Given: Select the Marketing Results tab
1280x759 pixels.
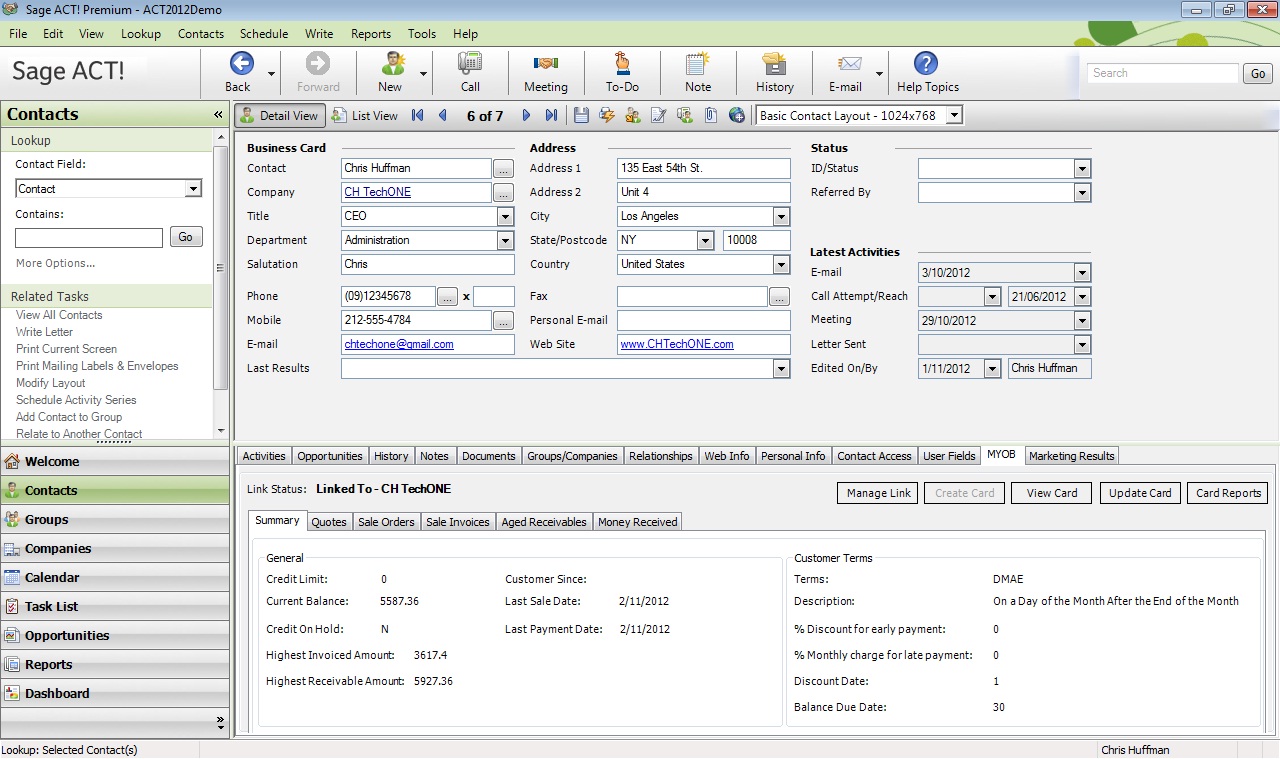Looking at the screenshot, I should [x=1072, y=456].
